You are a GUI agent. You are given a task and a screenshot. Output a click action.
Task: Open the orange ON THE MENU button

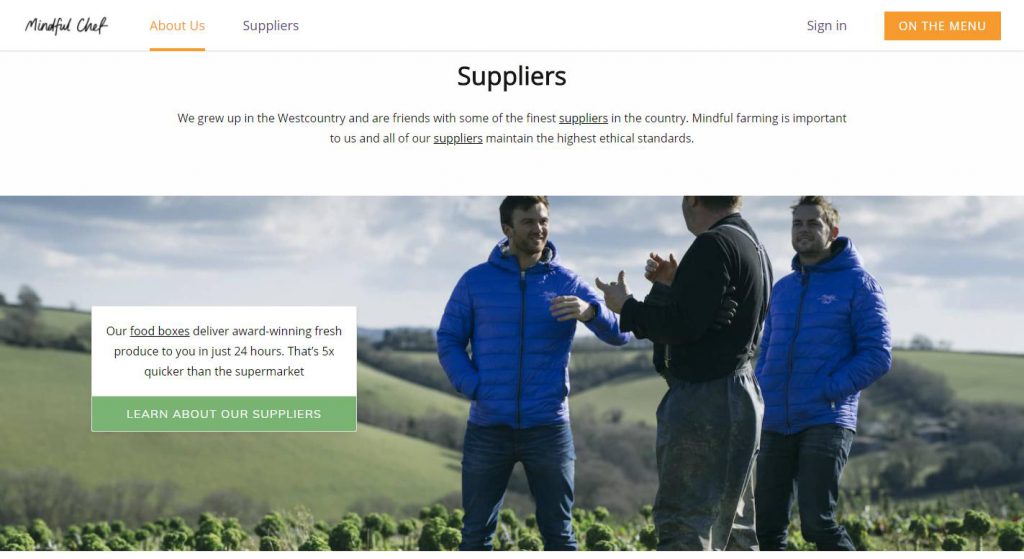click(x=942, y=25)
